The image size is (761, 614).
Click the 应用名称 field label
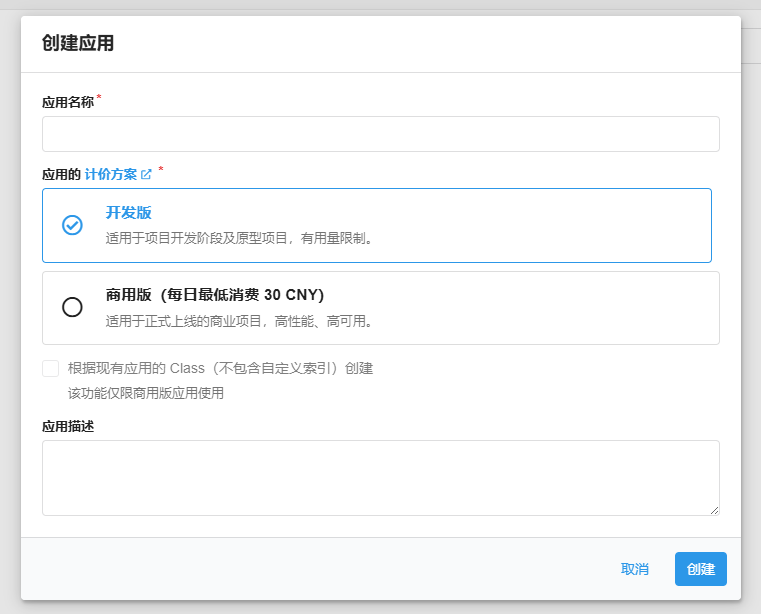(68, 102)
